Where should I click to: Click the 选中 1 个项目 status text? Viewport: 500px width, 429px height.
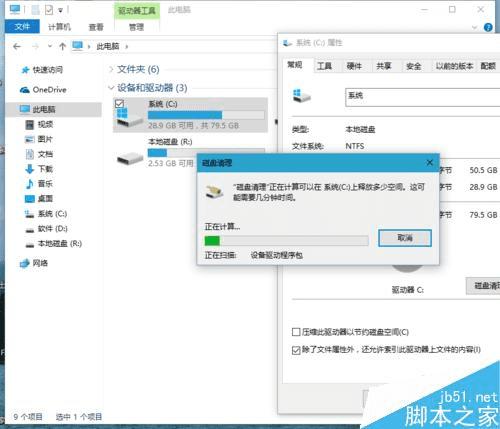[79, 417]
